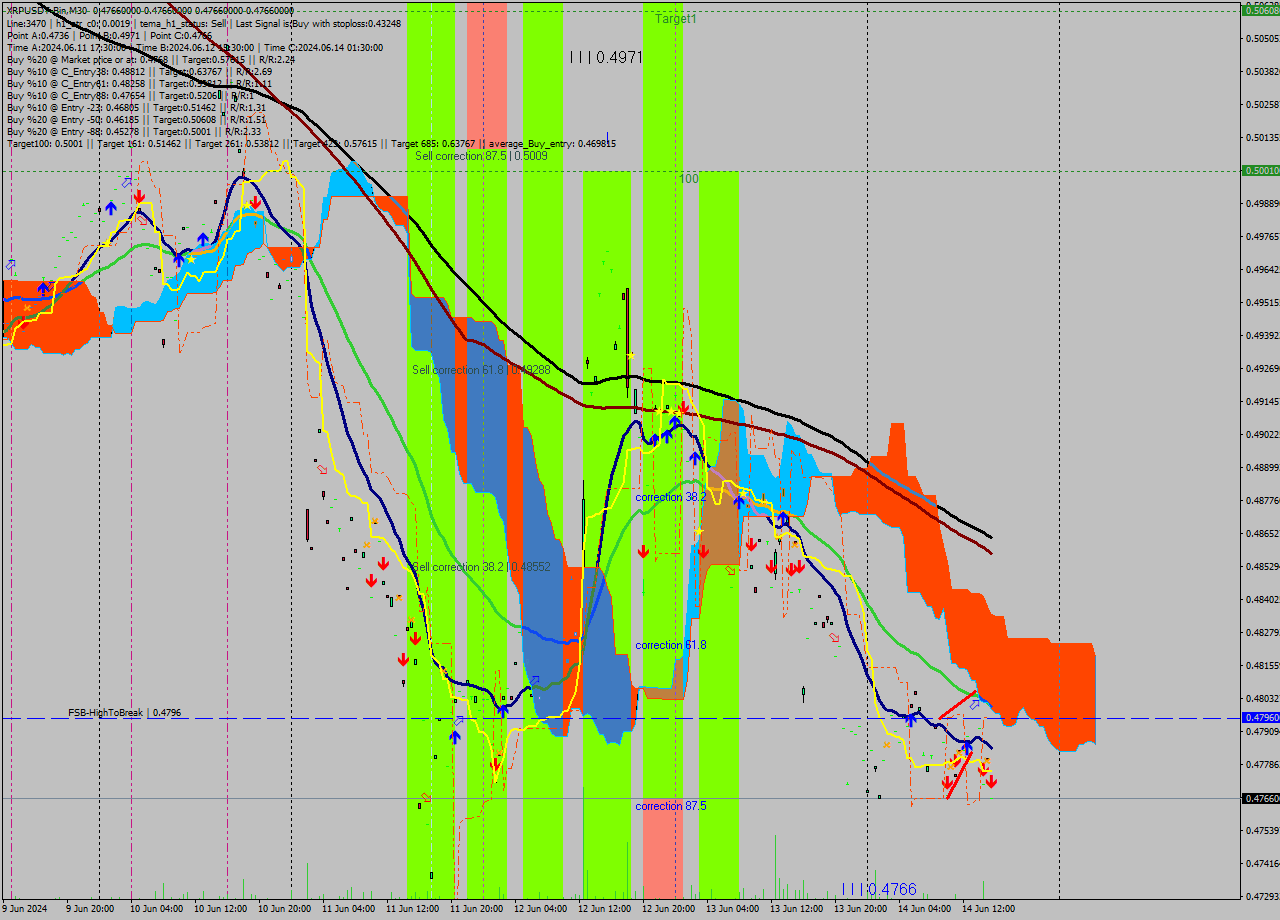Select the '| | | 0.4766' label at bottom
The image size is (1280, 920).
(878, 889)
